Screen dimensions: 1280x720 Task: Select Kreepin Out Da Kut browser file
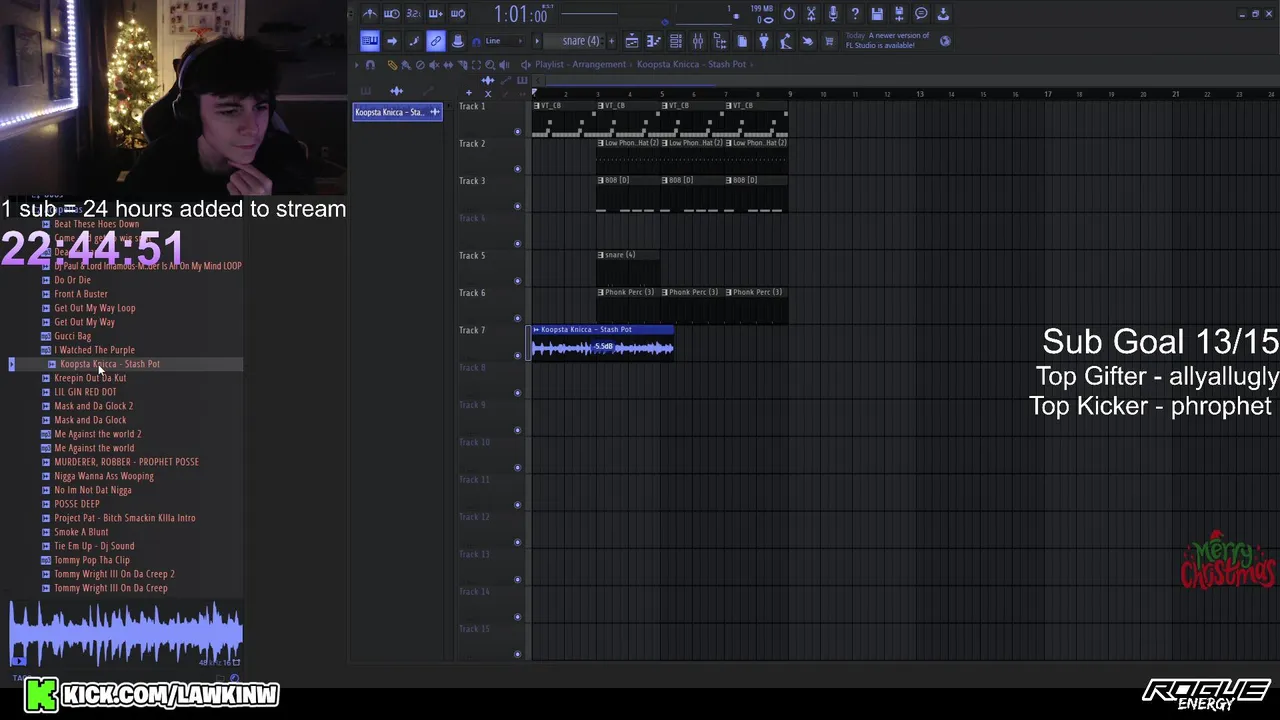(90, 378)
